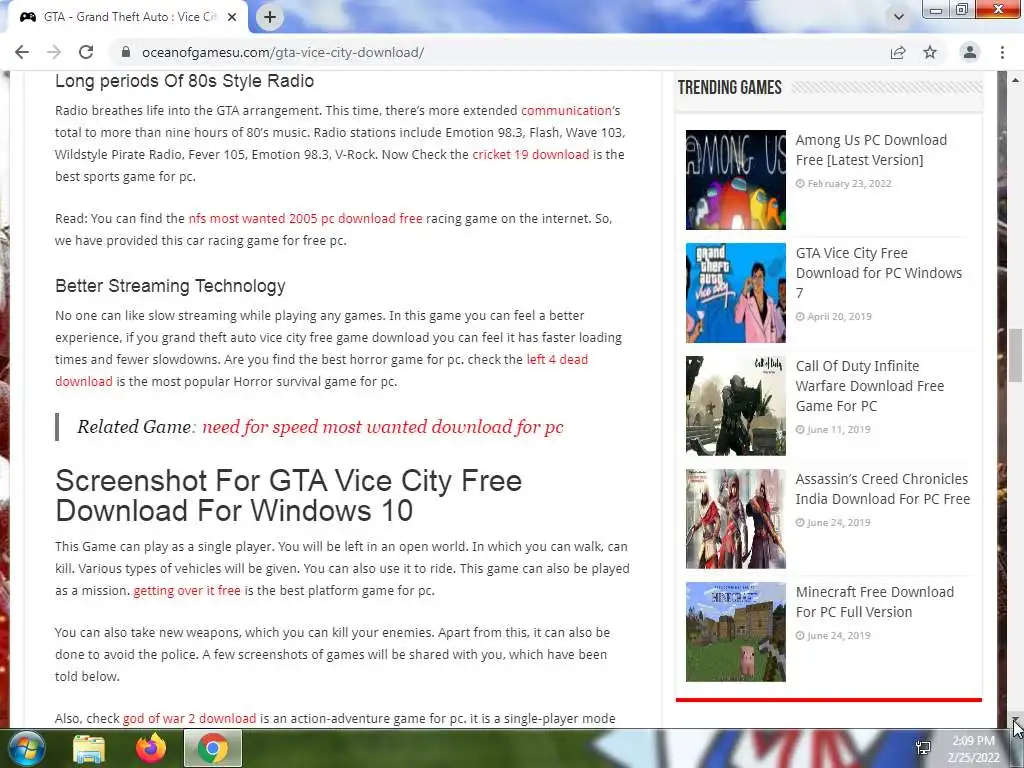The image size is (1024, 768).
Task: Click the 'February 23, 2022' date
Action: click(849, 184)
